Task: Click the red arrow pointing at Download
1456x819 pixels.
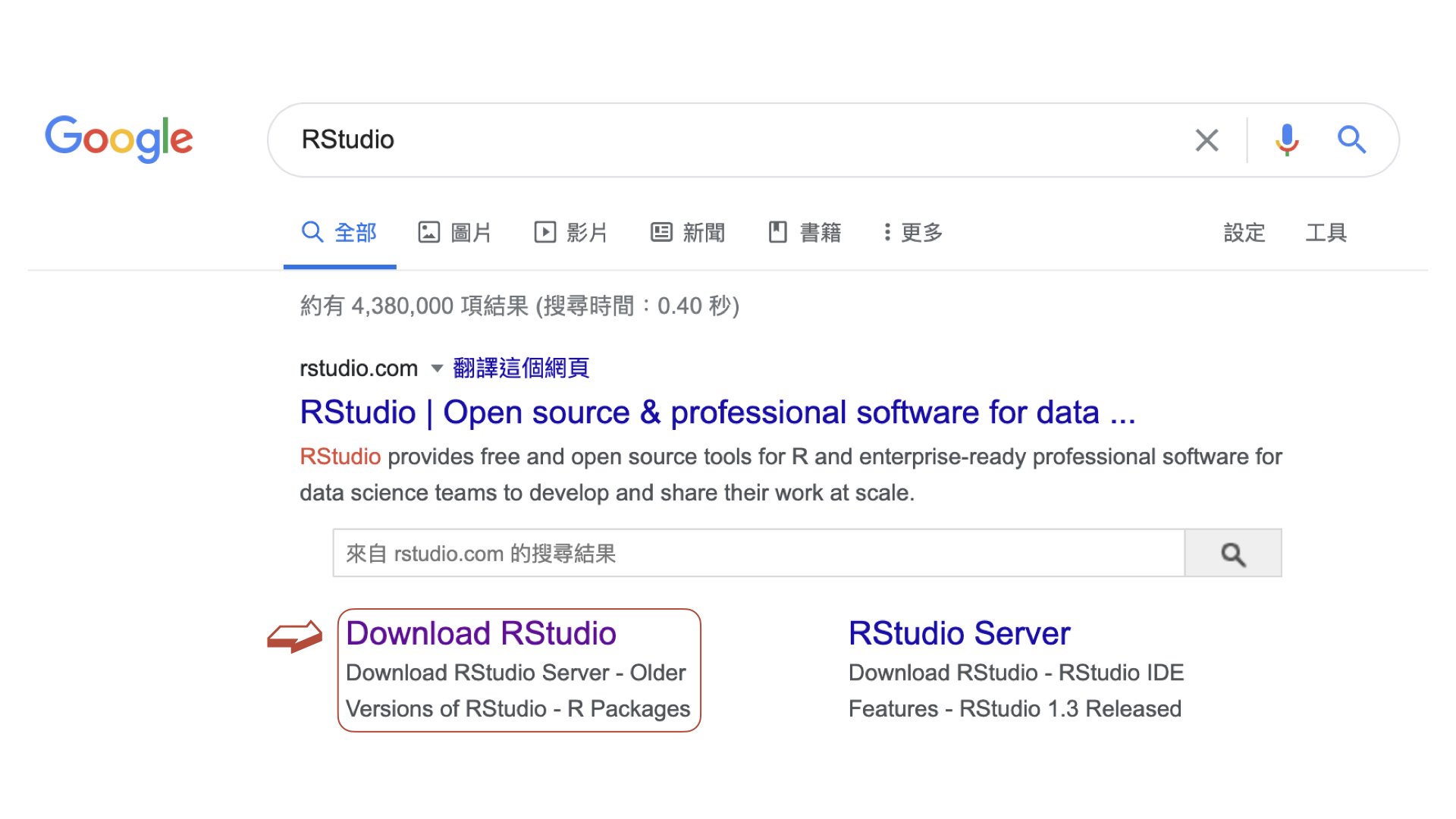Action: [x=295, y=636]
